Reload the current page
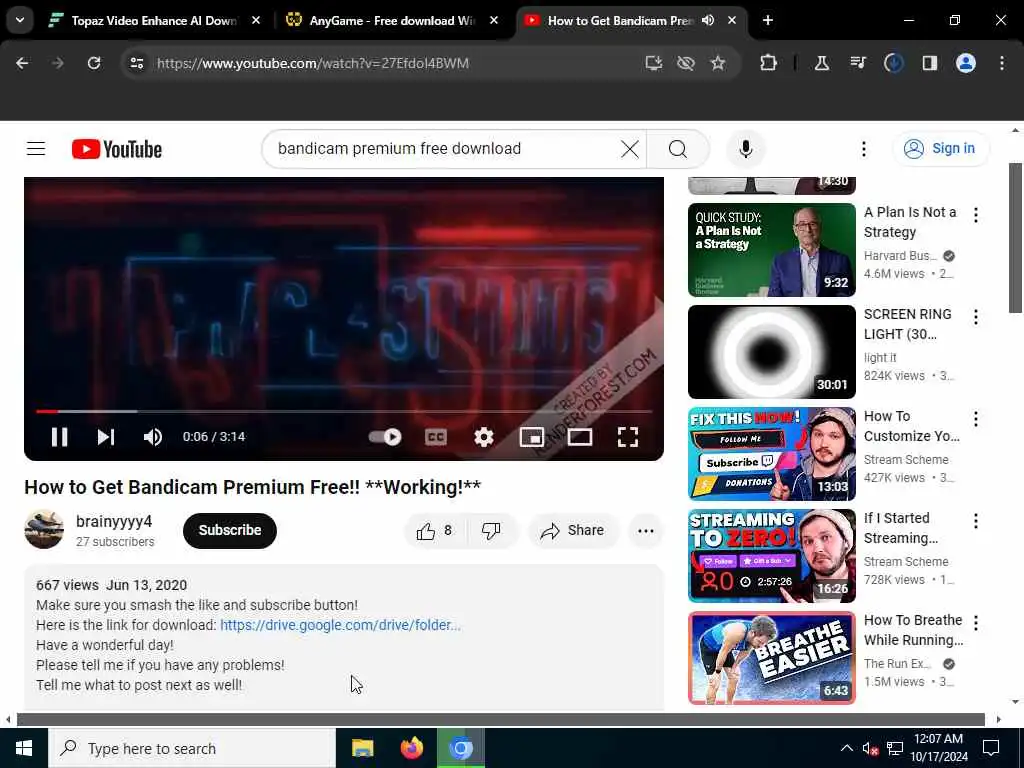This screenshot has width=1024, height=768. pos(94,63)
